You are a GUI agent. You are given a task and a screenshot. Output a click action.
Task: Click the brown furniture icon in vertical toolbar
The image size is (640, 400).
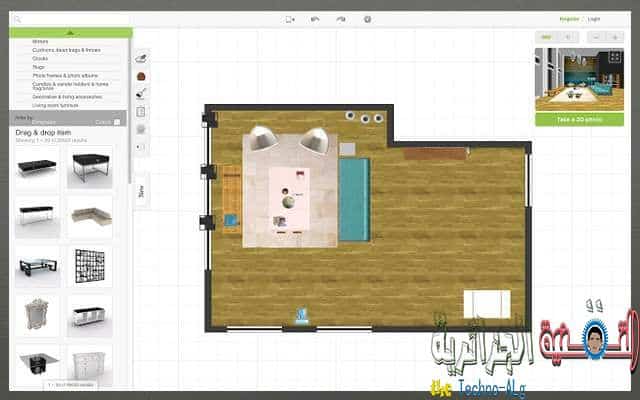(141, 76)
